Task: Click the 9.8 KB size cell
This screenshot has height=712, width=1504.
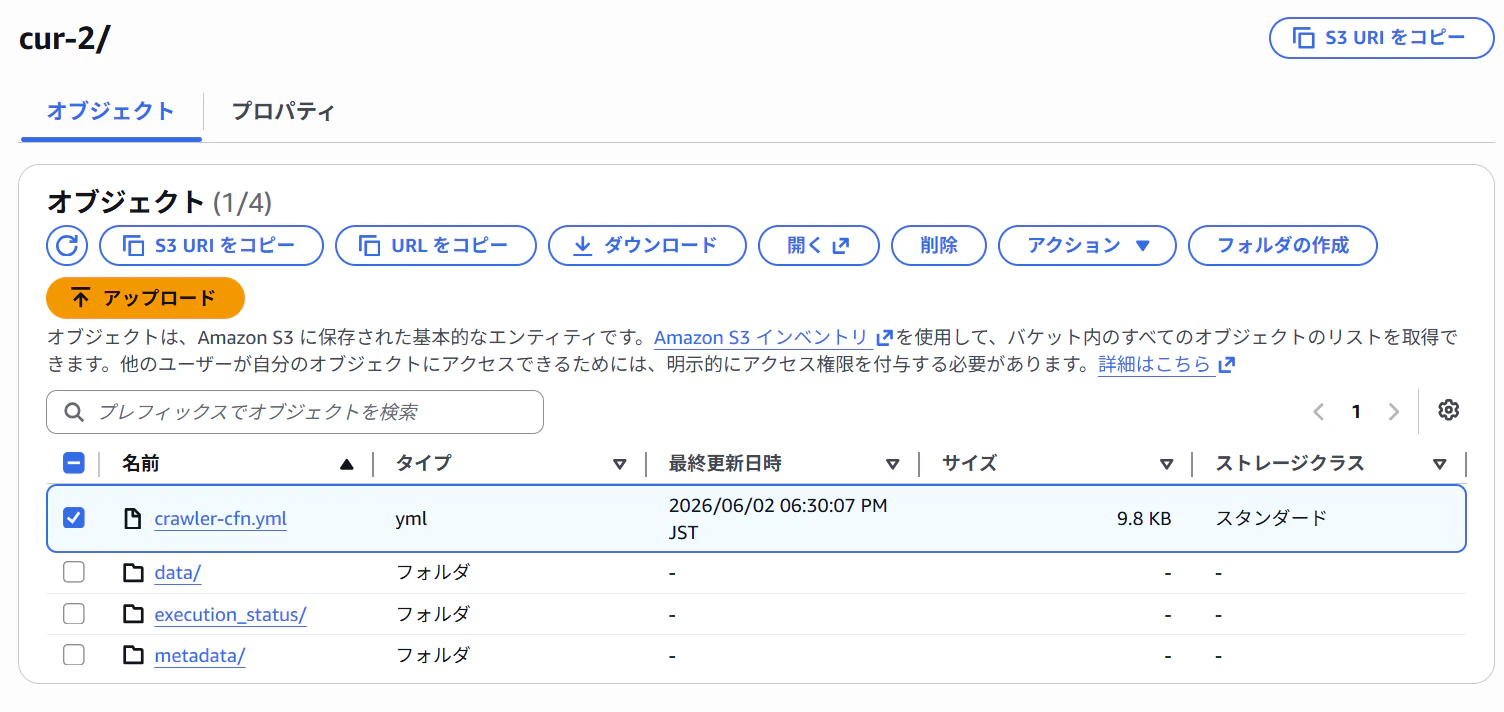Action: click(x=1144, y=519)
